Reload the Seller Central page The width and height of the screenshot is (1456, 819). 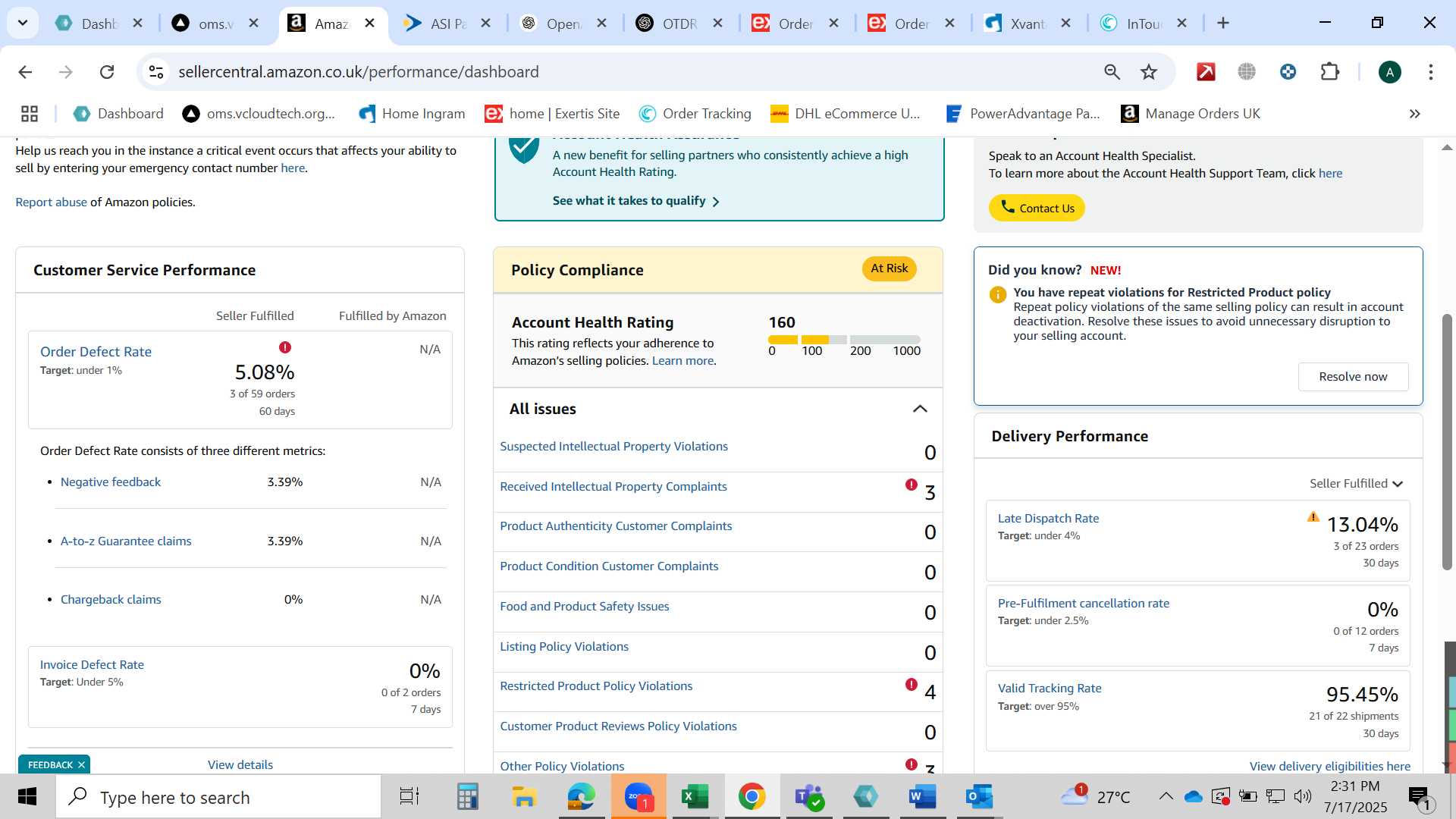pos(107,72)
